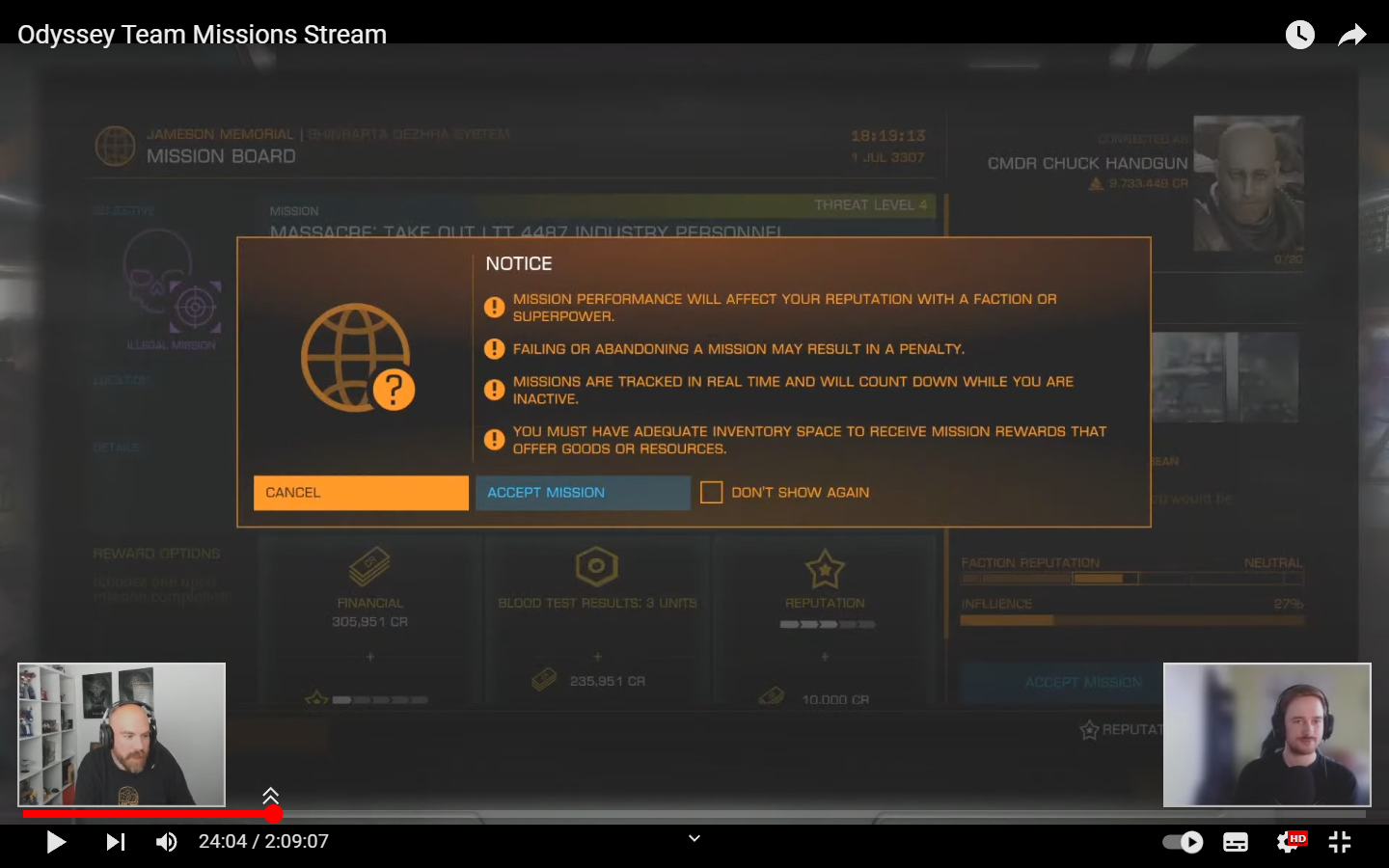Click the Threat Level 4 label
This screenshot has height=868, width=1389.
point(869,204)
